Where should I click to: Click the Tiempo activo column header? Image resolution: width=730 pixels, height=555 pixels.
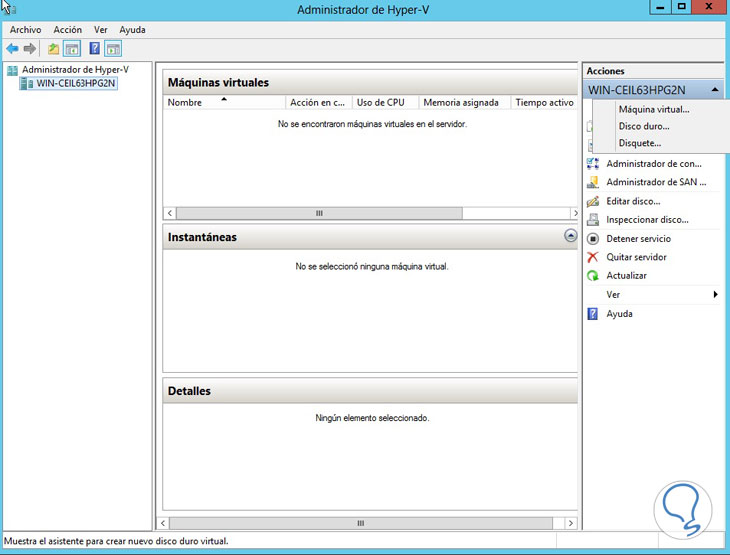tap(544, 102)
